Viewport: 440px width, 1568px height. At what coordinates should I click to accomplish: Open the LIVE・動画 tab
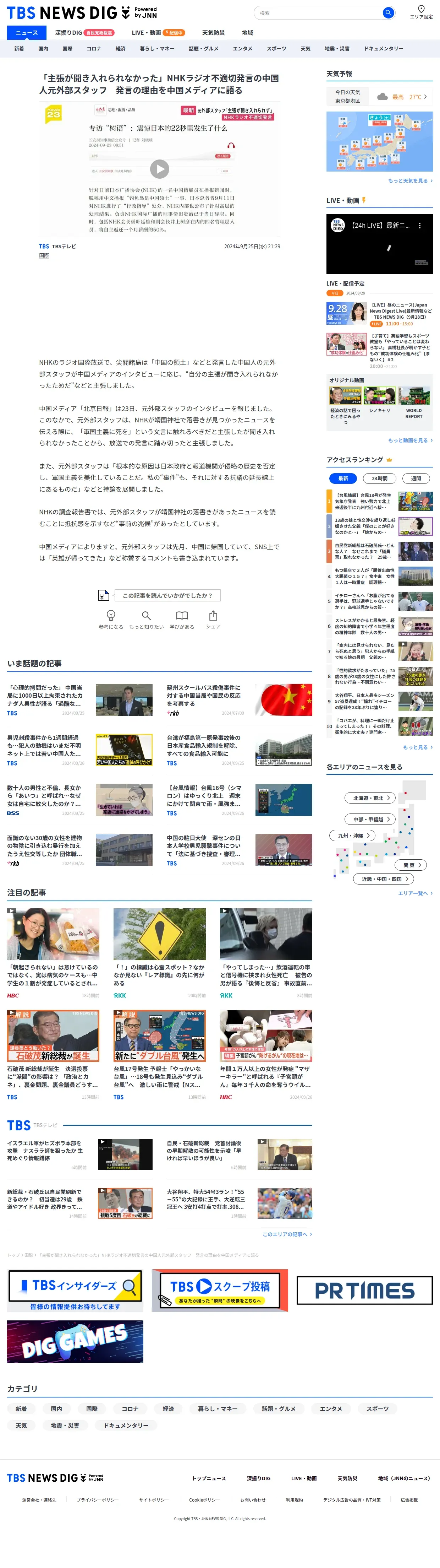point(158,33)
